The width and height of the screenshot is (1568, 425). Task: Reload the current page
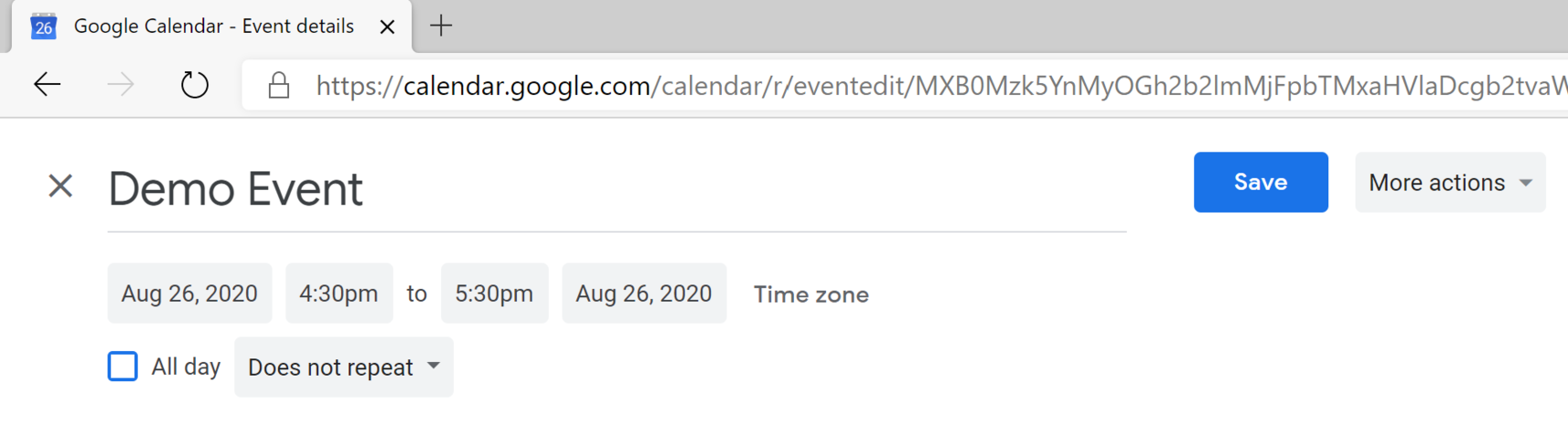194,85
